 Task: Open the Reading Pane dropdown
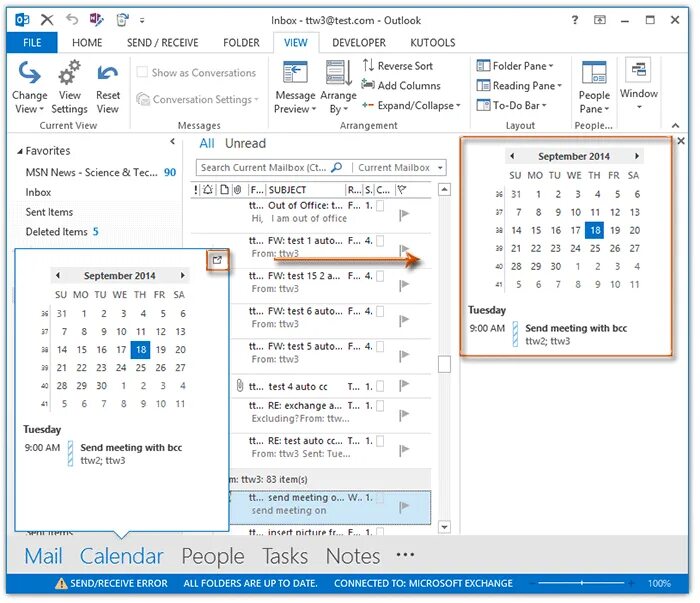coord(519,86)
